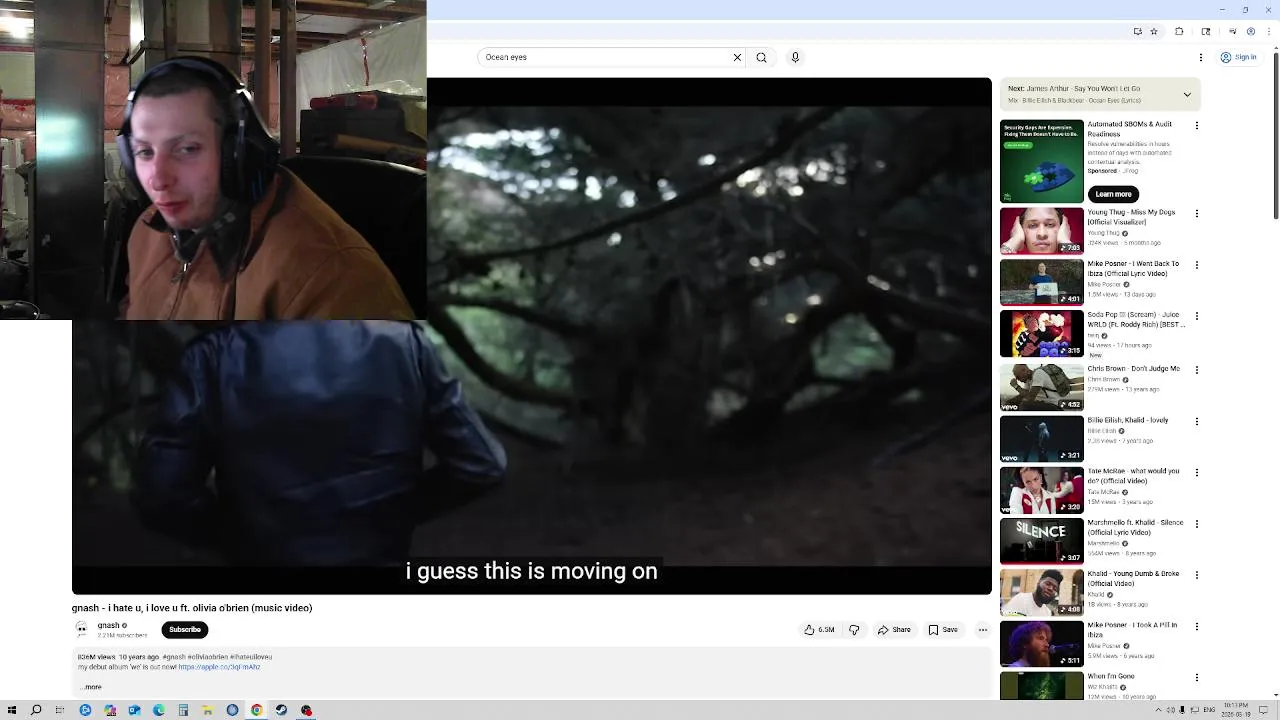Open options for Young Thug video
The height and width of the screenshot is (720, 1280).
pyautogui.click(x=1197, y=214)
